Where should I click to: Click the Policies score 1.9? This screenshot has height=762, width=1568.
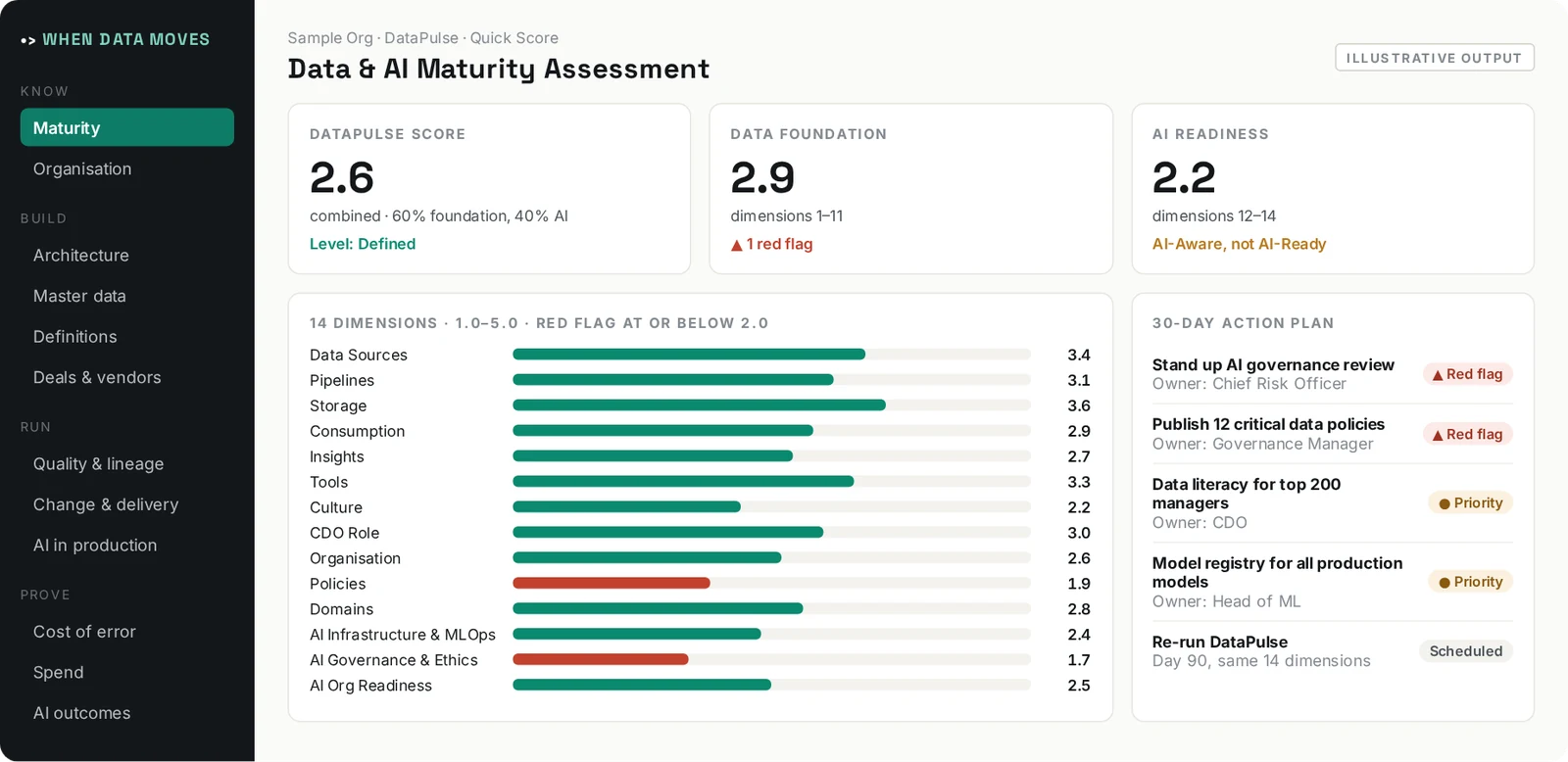point(1079,584)
